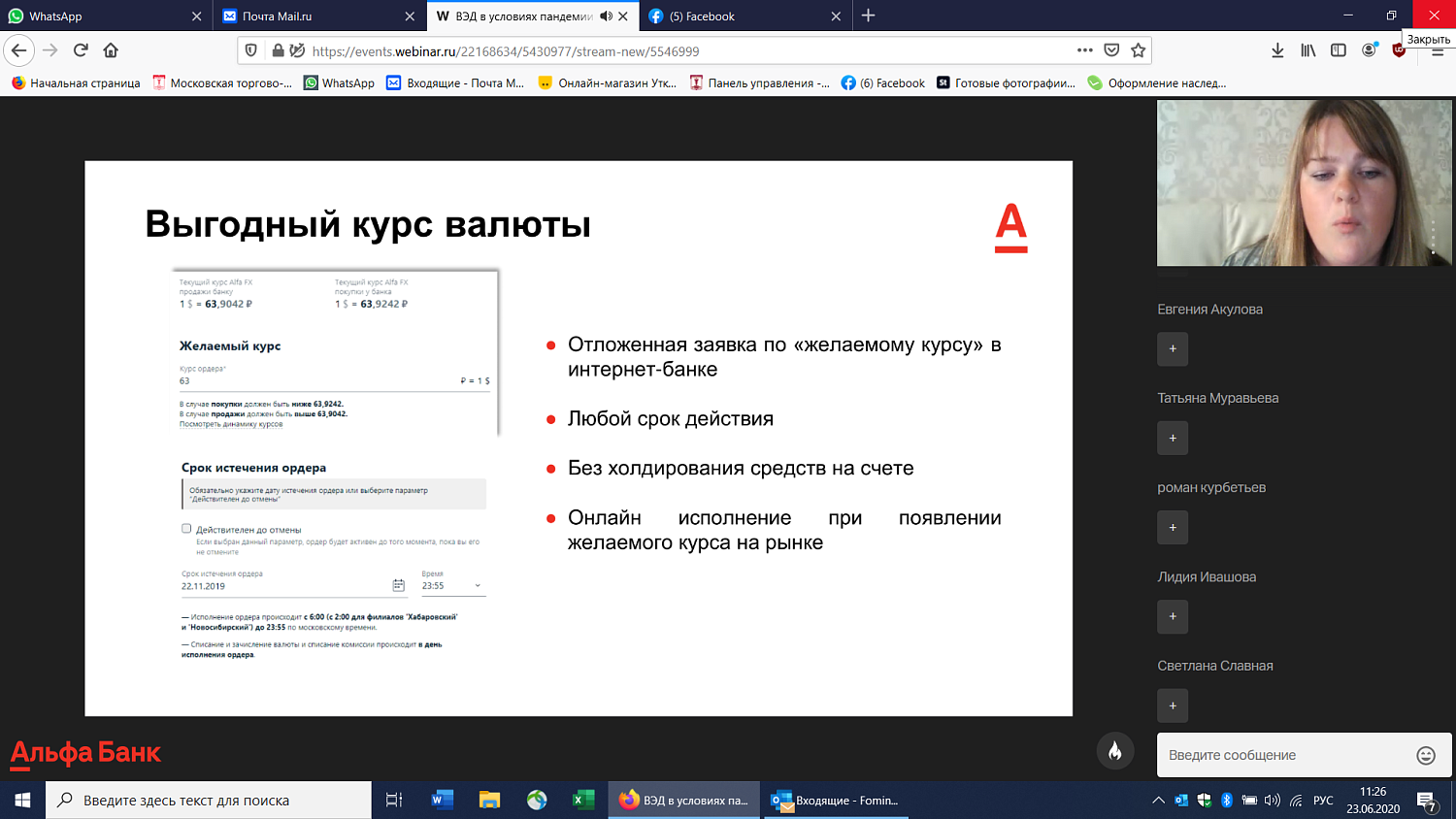Open the browser home page
This screenshot has height=819, width=1456.
[111, 50]
